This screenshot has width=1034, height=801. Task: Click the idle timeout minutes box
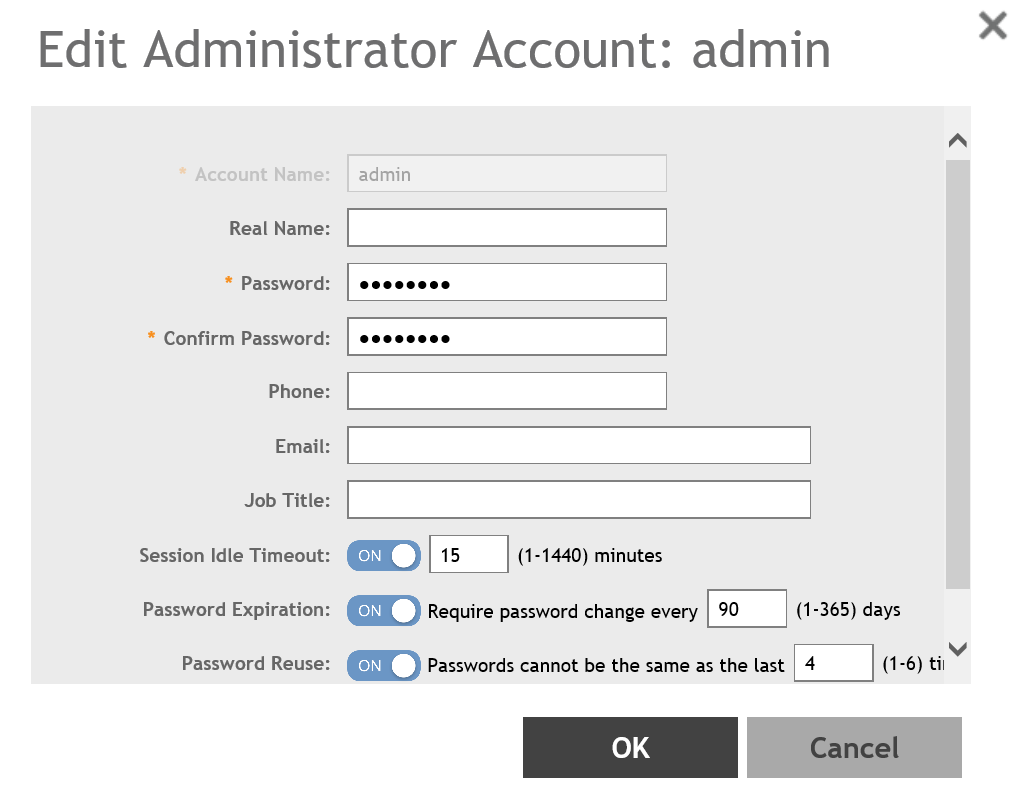[469, 555]
